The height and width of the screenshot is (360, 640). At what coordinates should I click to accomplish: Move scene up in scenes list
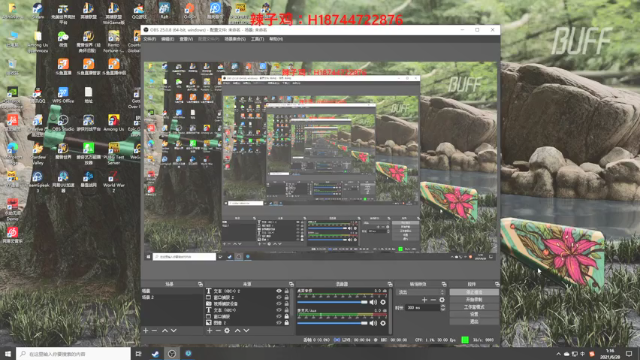[x=165, y=331]
